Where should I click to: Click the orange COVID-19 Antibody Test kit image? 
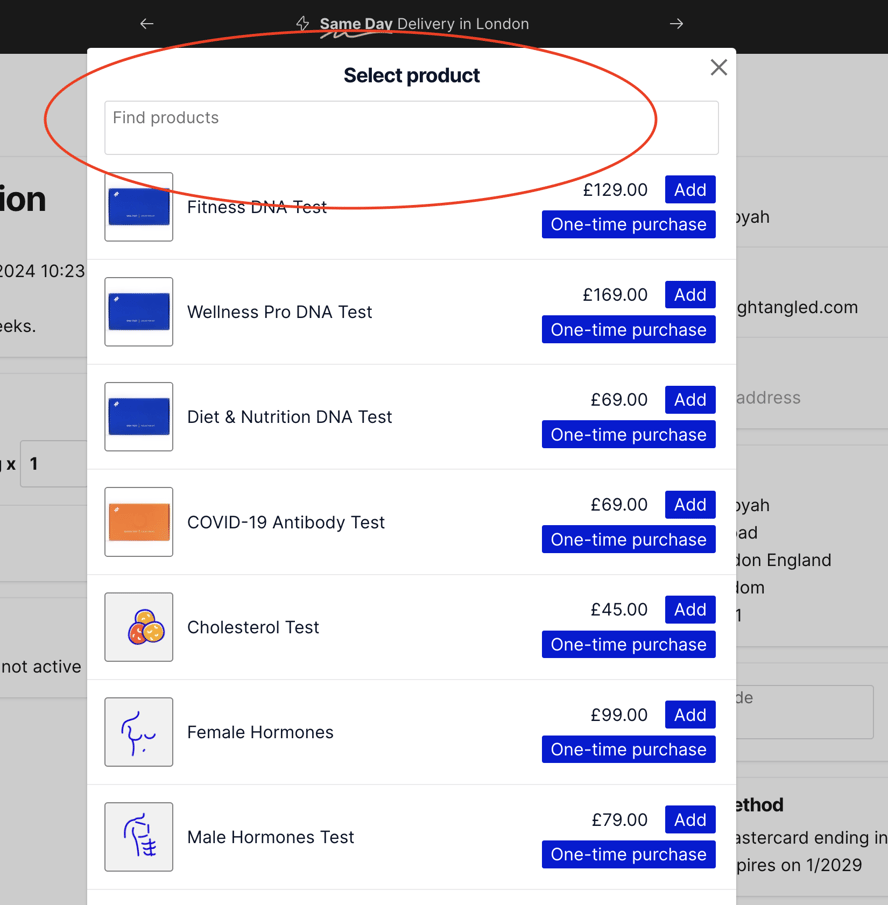[138, 522]
